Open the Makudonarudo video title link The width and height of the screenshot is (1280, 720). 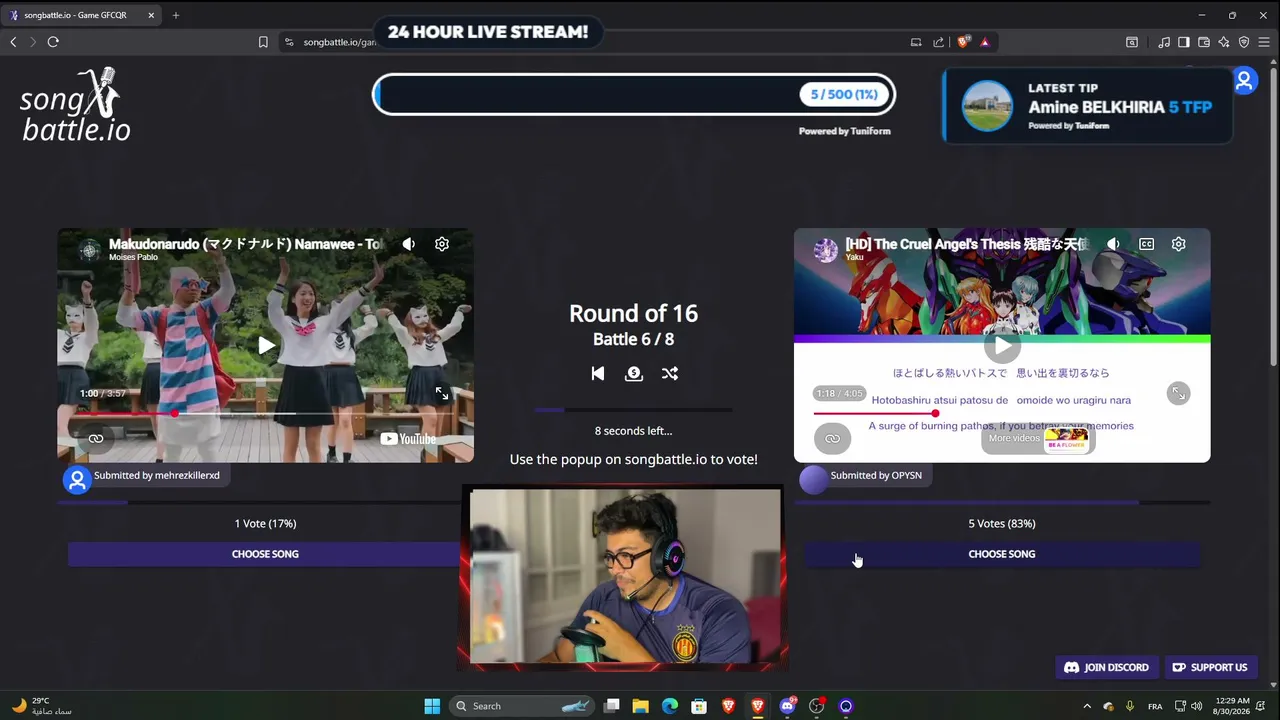click(245, 244)
